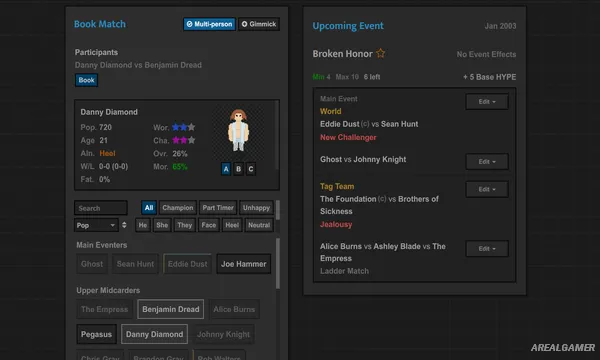Filter roster by Champion

click(178, 208)
